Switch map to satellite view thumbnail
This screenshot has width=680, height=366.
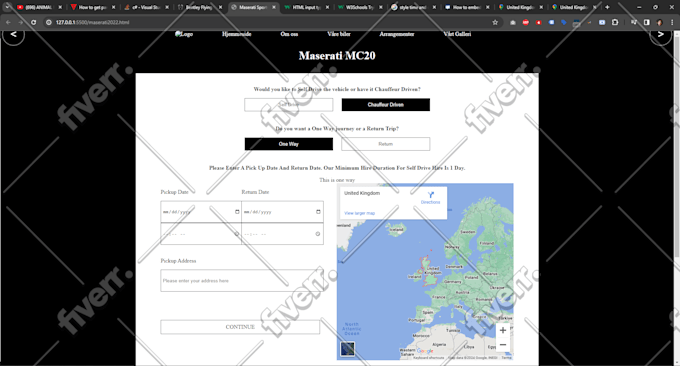pos(347,349)
